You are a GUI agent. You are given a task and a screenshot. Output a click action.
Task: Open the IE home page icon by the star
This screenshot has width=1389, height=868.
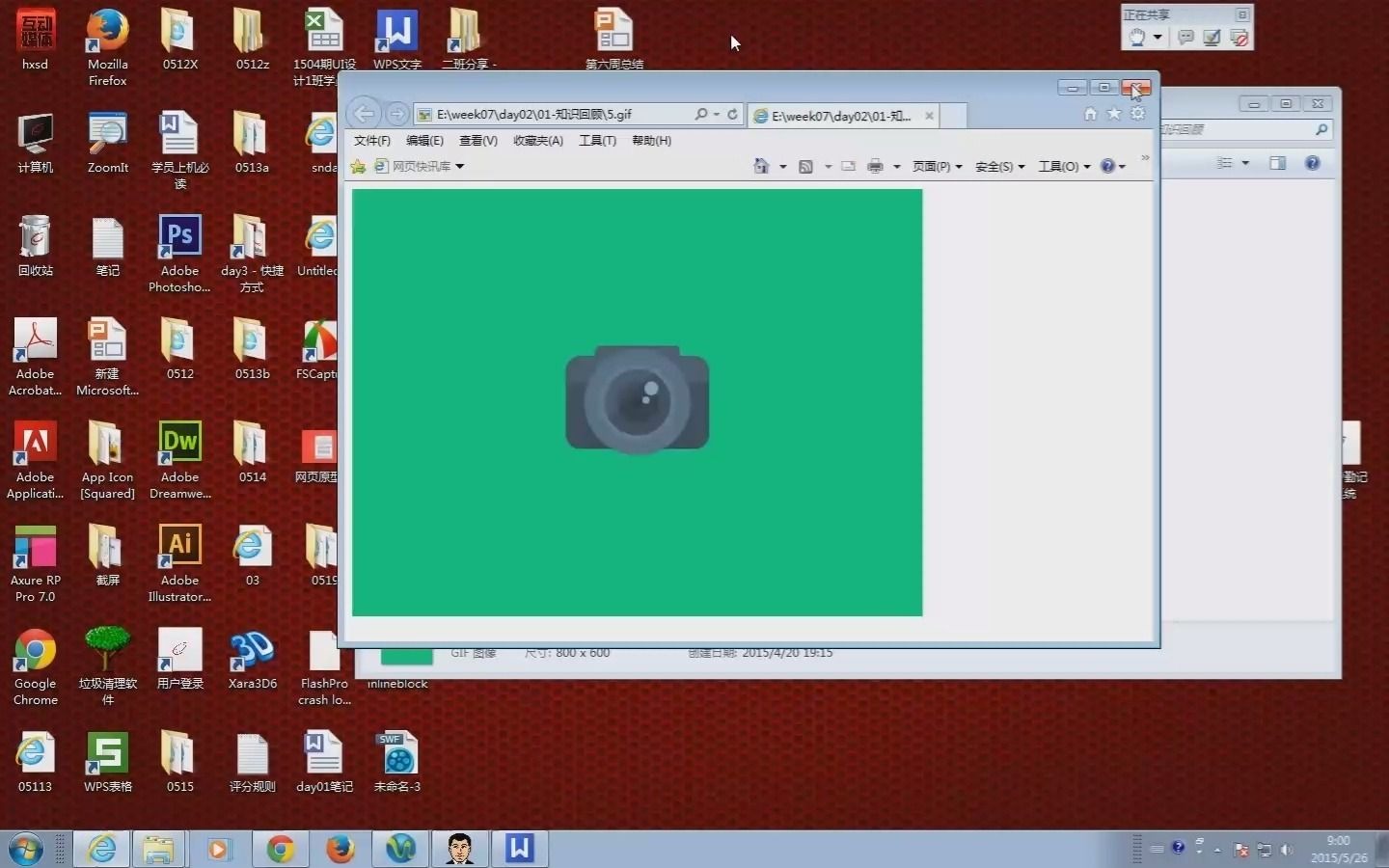click(x=1090, y=113)
